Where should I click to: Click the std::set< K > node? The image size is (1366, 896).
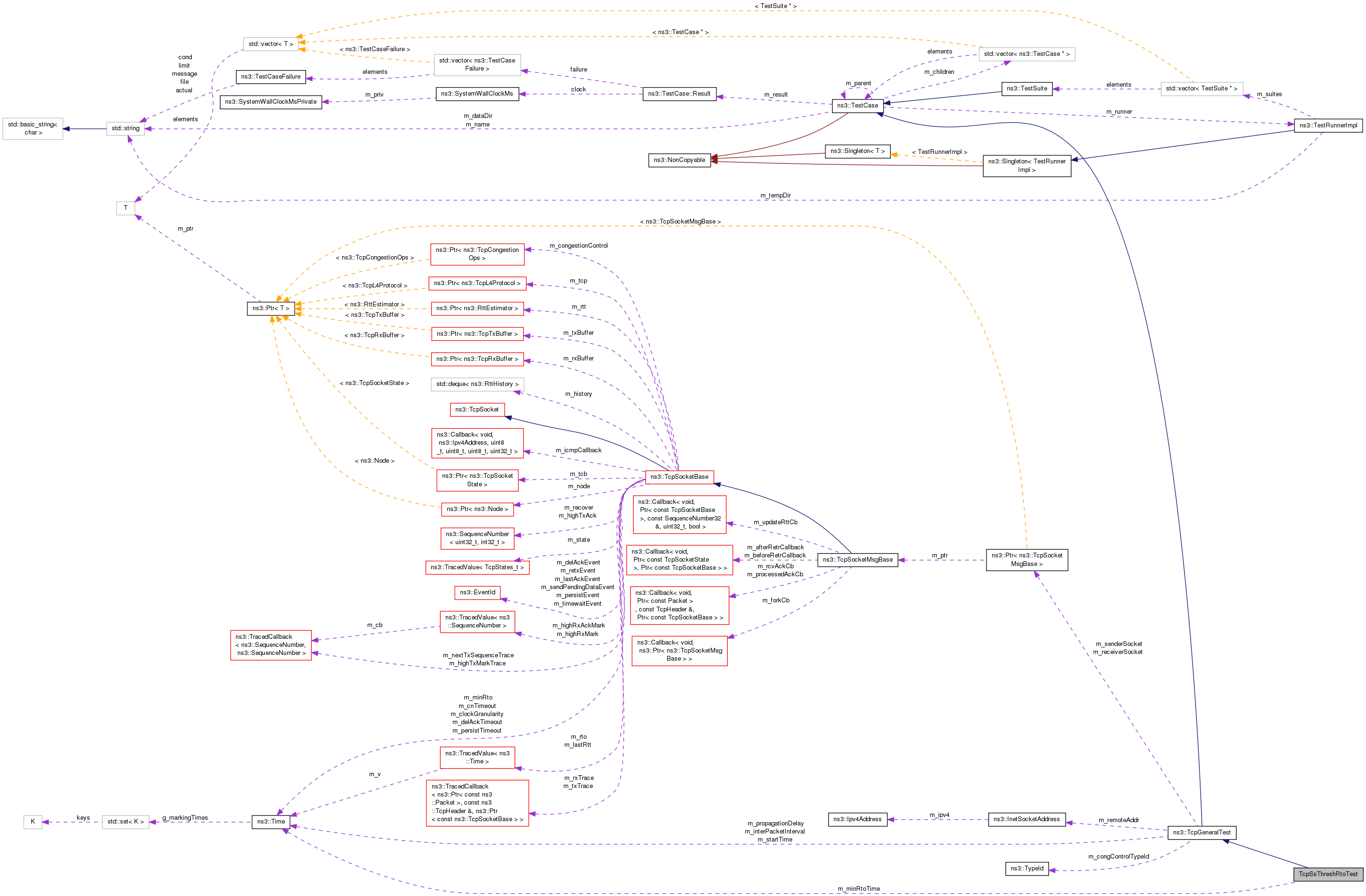tap(126, 822)
